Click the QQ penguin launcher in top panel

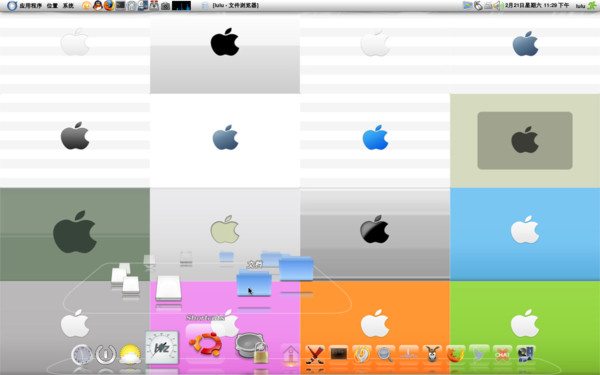click(98, 5)
